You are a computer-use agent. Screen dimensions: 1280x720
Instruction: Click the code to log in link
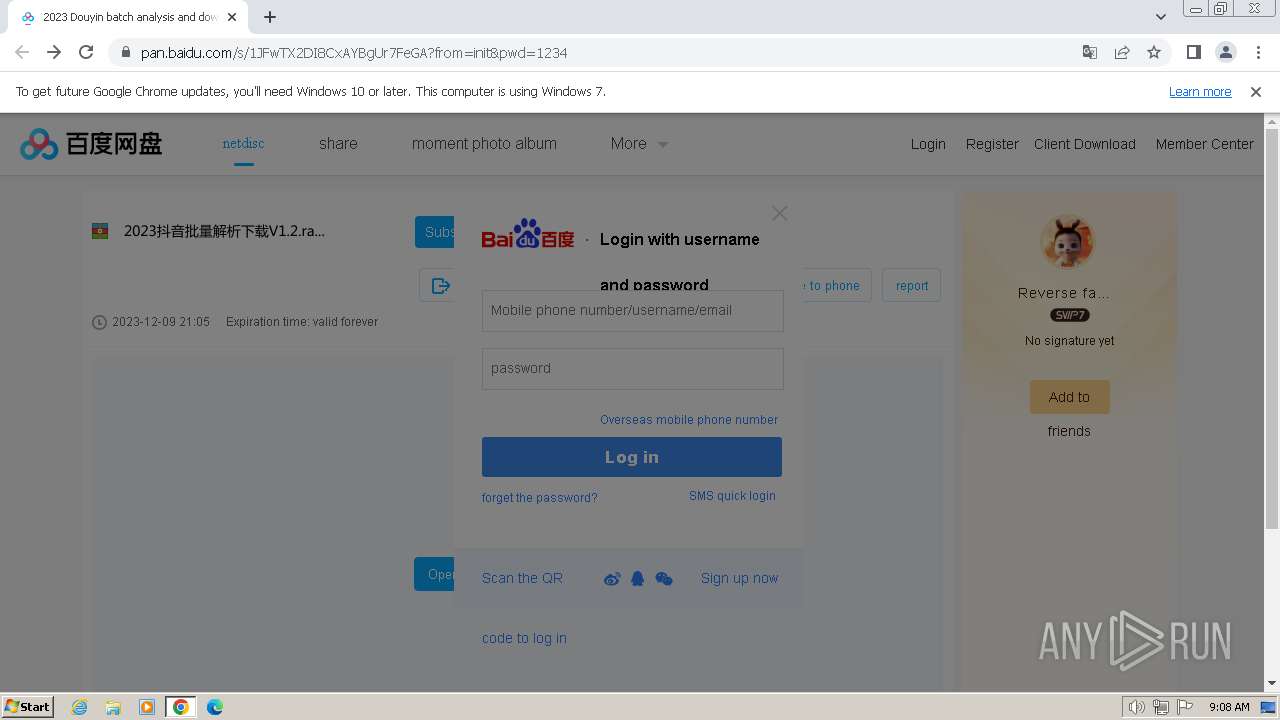524,638
